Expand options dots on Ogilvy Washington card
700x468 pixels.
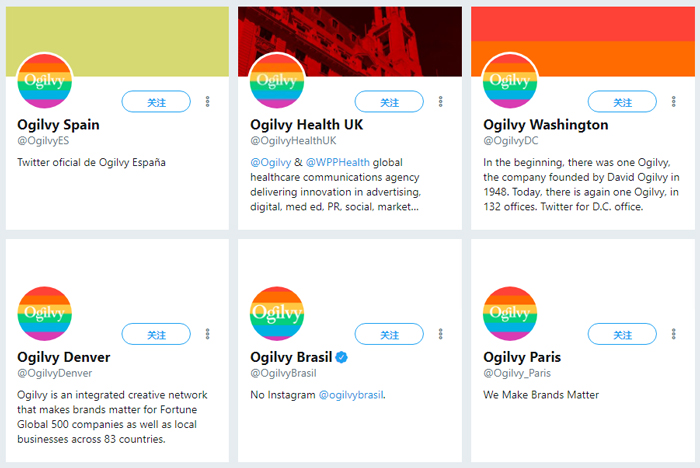(x=674, y=102)
